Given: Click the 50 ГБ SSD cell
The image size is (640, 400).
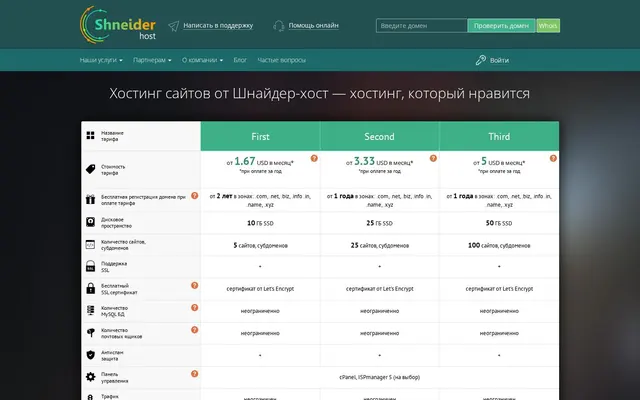Looking at the screenshot, I should [x=499, y=223].
